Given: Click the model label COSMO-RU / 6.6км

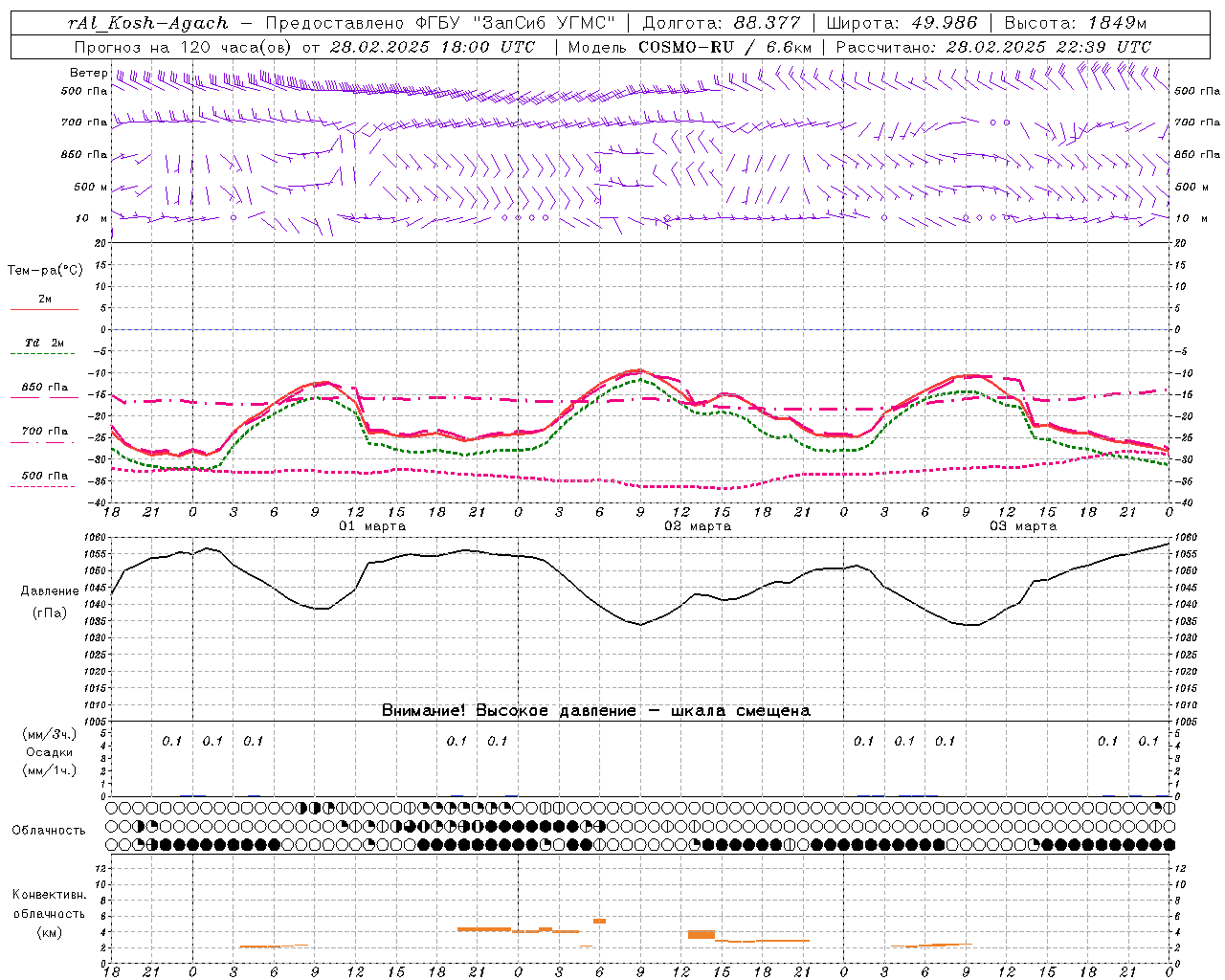Looking at the screenshot, I should [x=724, y=46].
